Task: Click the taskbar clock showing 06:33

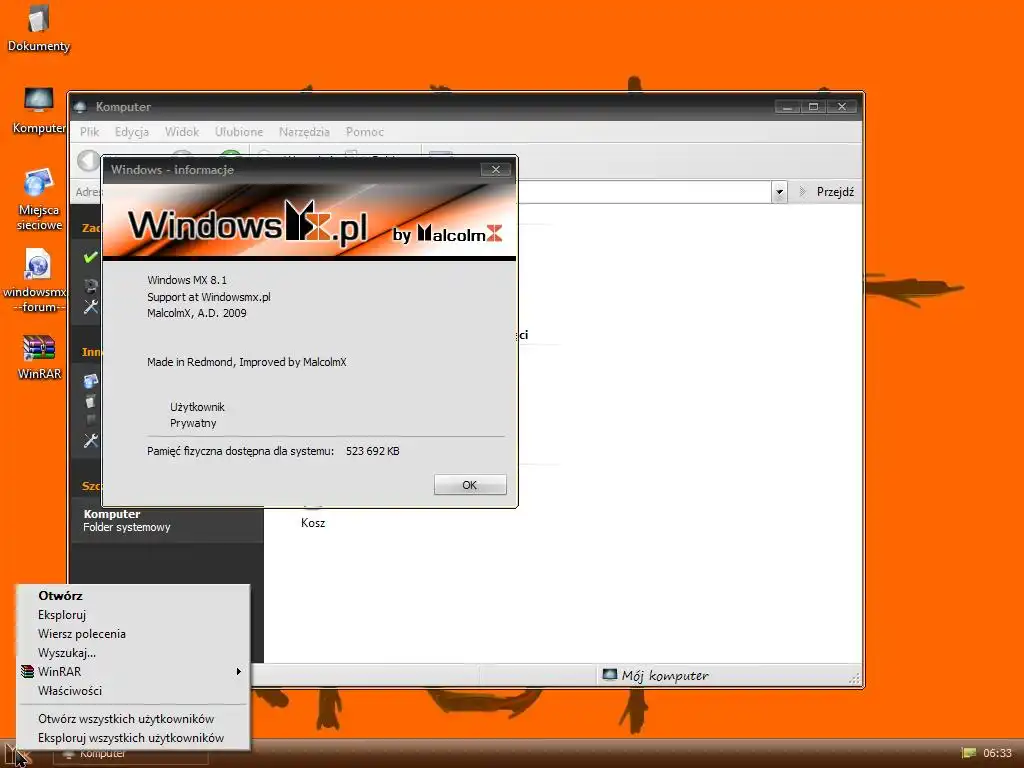Action: [997, 753]
